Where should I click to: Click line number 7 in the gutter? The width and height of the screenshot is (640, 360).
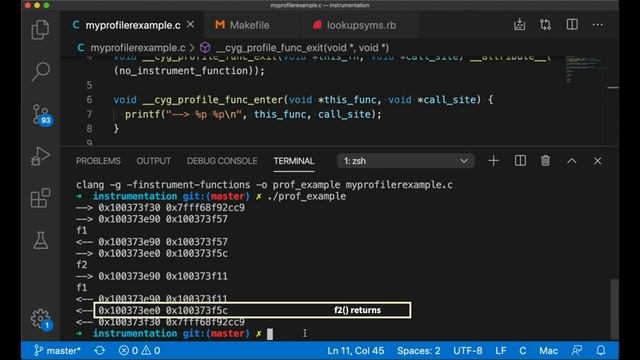89,114
